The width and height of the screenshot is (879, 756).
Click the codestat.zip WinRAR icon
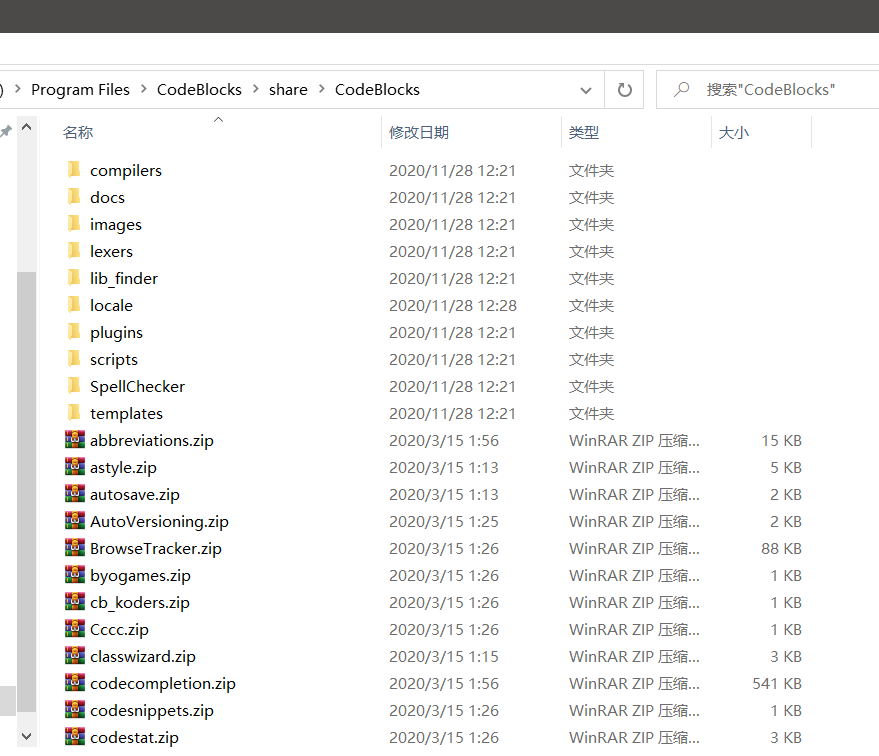75,736
